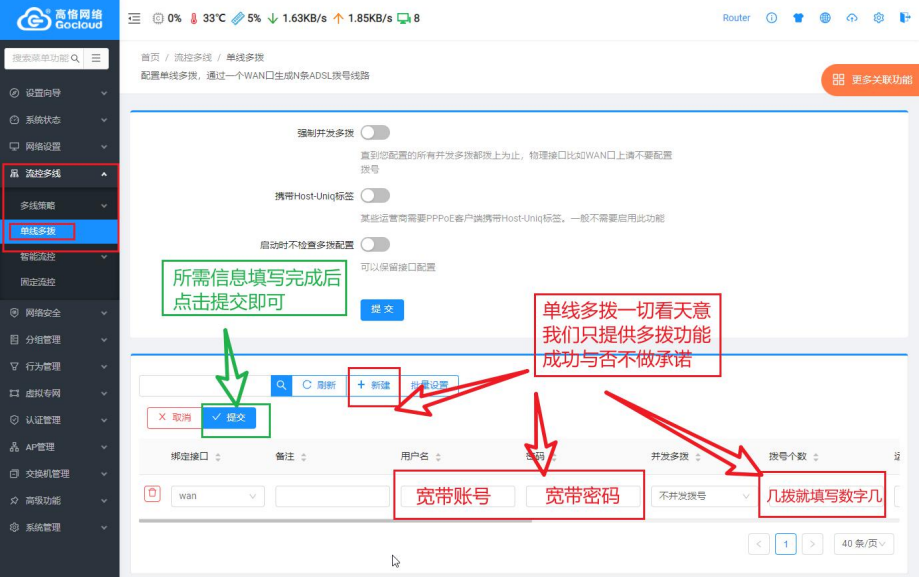Click the blue search magnifier button
This screenshot has height=577, width=923.
point(282,385)
